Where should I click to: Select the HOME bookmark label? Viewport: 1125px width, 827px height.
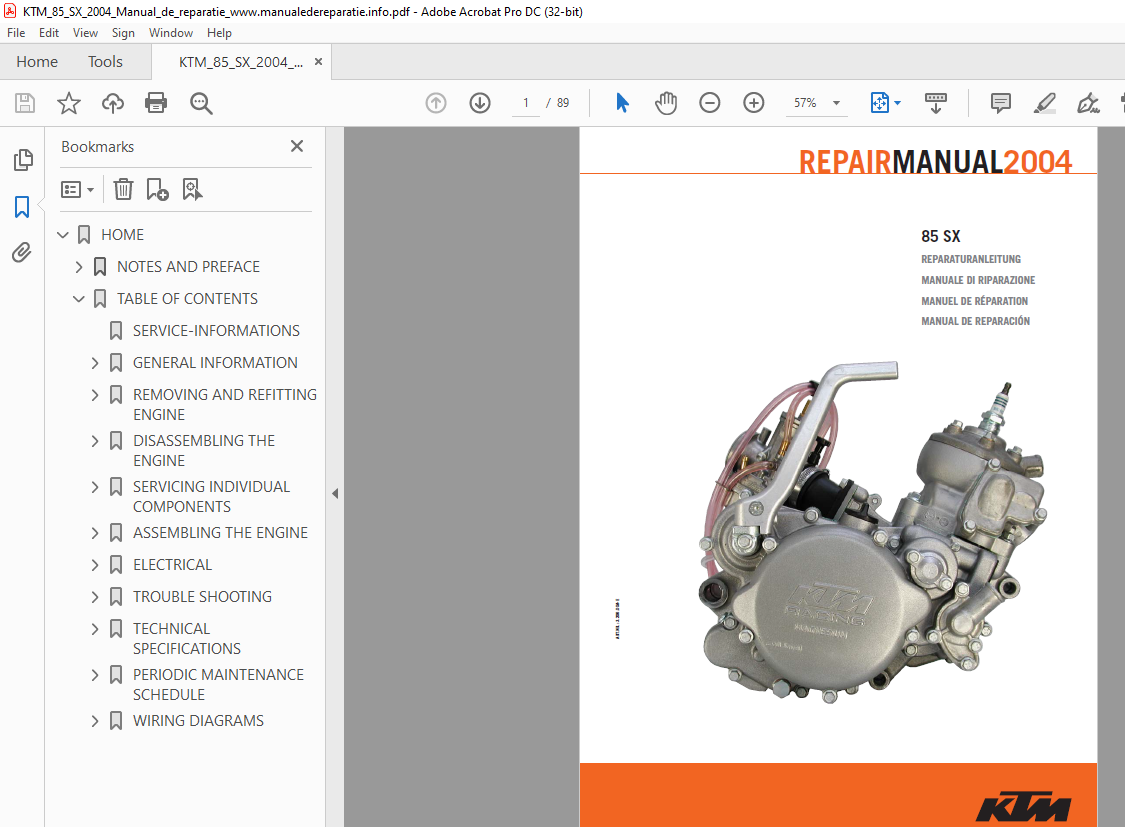(x=123, y=235)
